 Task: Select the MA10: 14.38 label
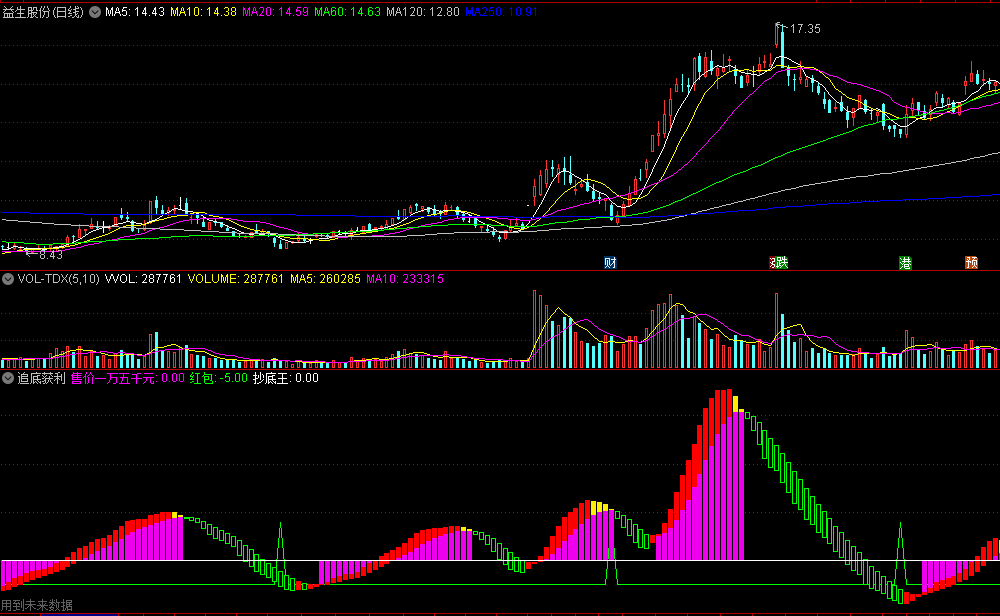point(203,12)
